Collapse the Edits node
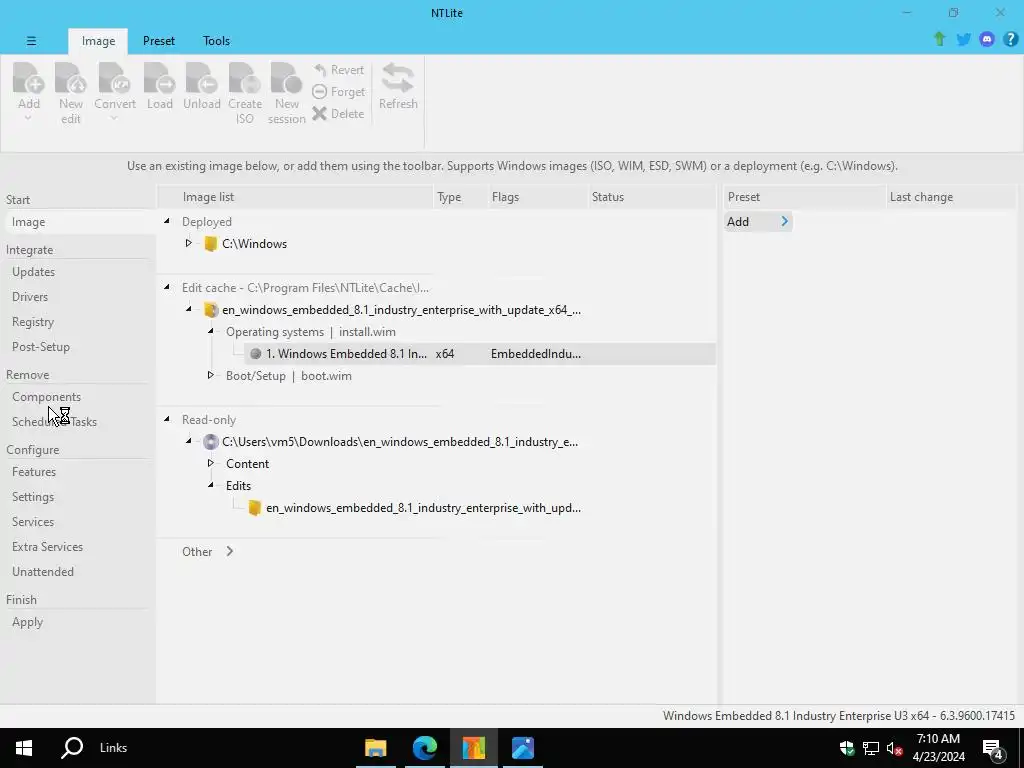 pos(210,485)
